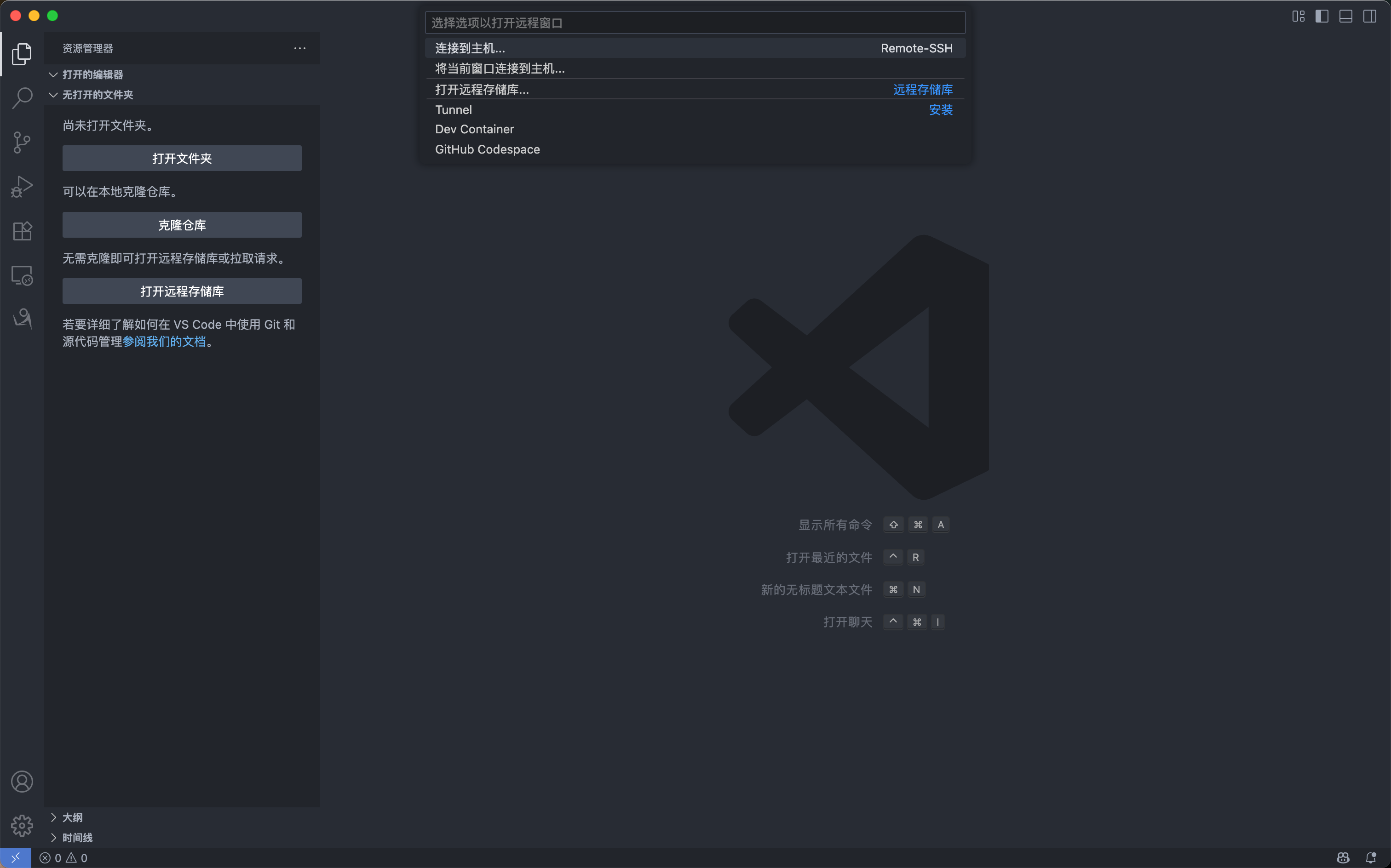Open the Source Control view
The width and height of the screenshot is (1391, 868).
coord(22,143)
